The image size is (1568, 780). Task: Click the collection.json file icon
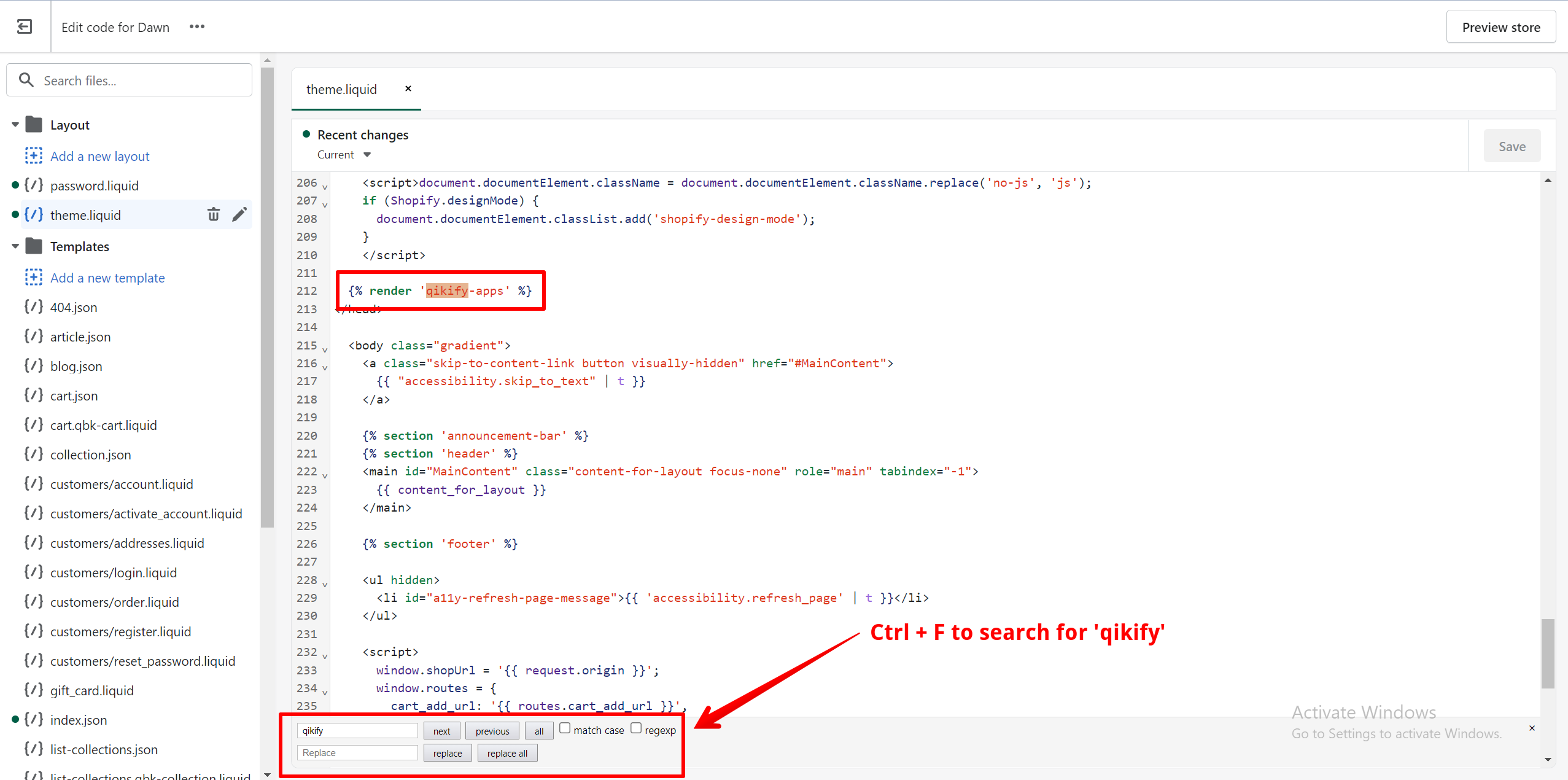pos(34,453)
